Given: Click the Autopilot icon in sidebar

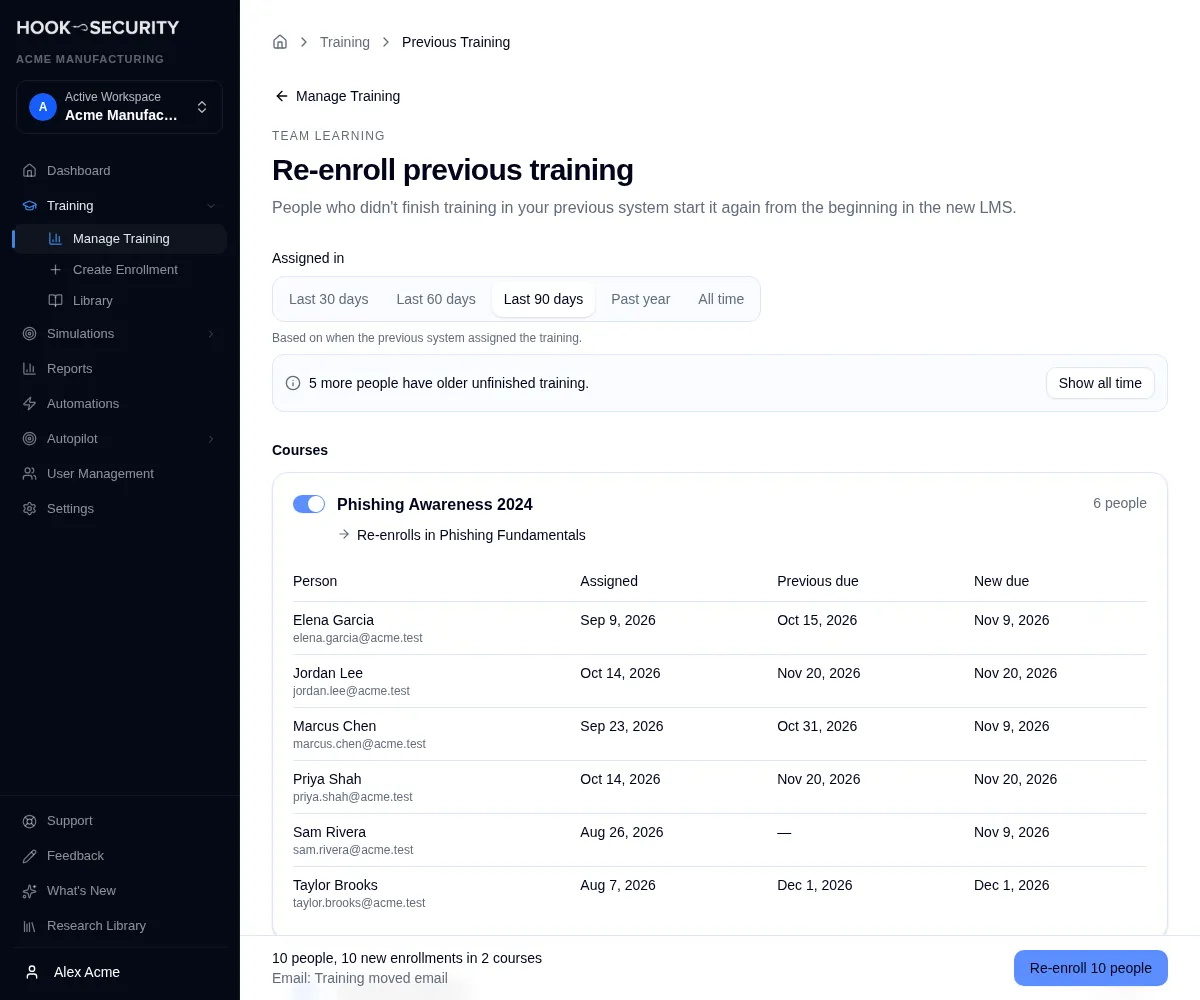Looking at the screenshot, I should click(30, 439).
